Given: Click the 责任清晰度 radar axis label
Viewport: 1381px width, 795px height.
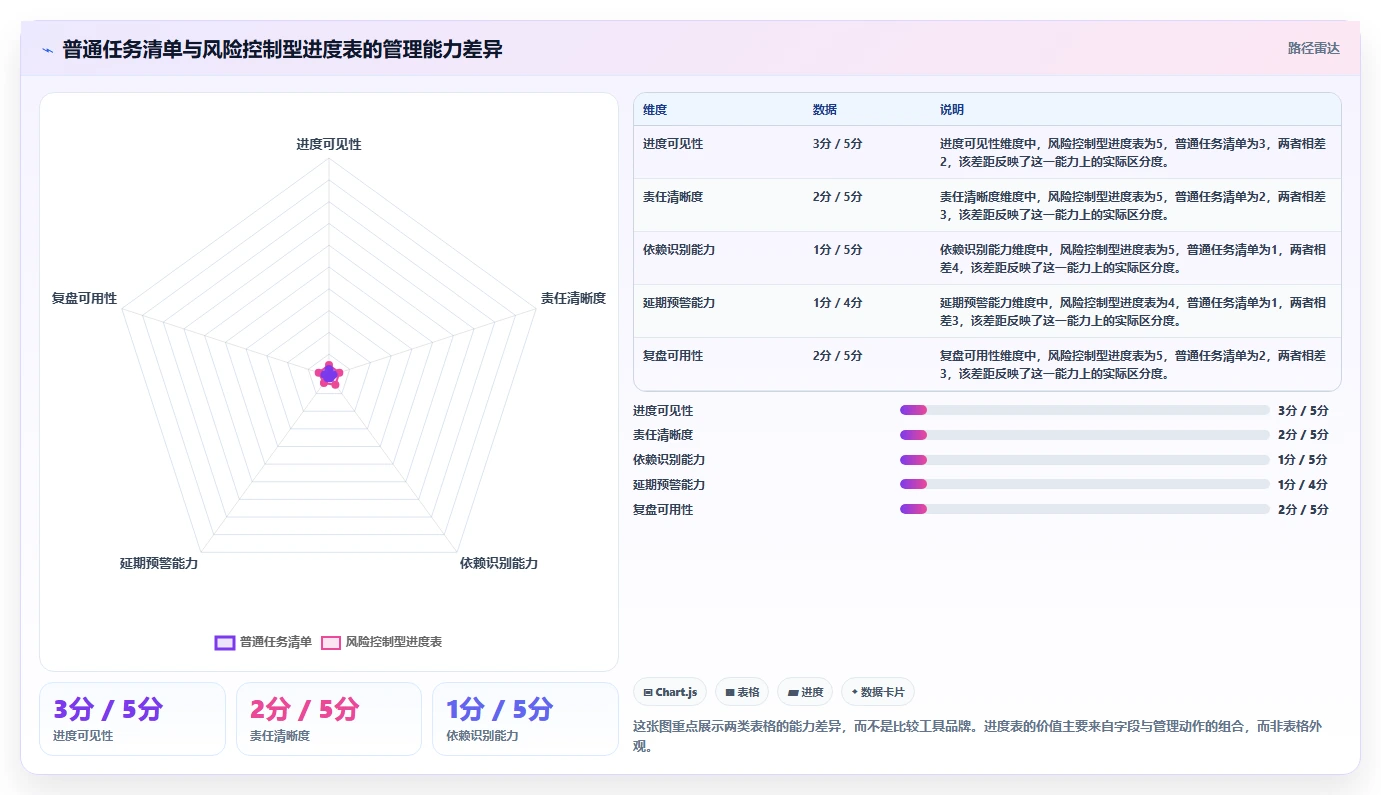Looking at the screenshot, I should click(573, 298).
